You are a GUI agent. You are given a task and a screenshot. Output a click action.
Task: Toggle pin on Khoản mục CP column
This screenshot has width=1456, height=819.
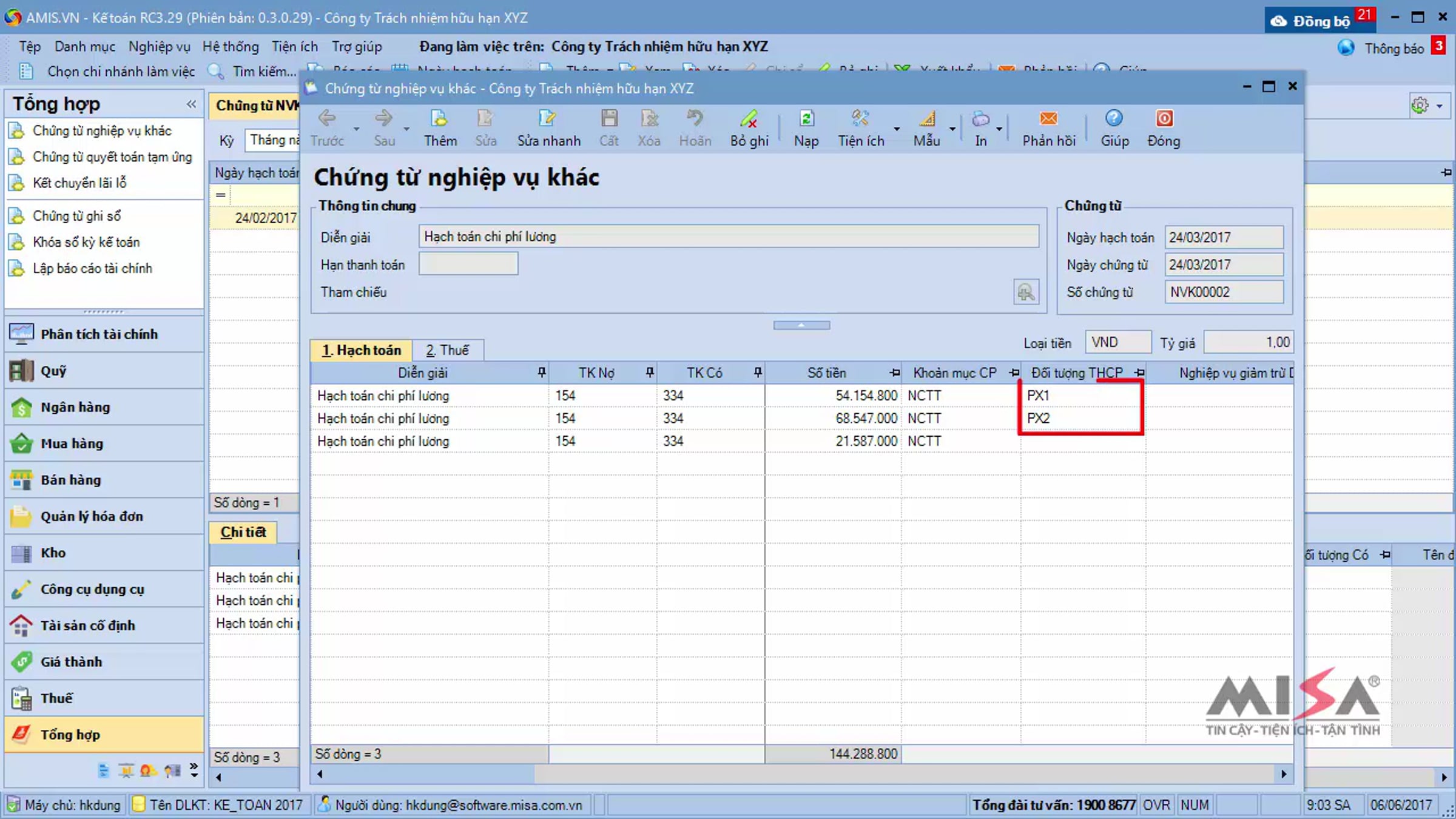coord(1014,372)
